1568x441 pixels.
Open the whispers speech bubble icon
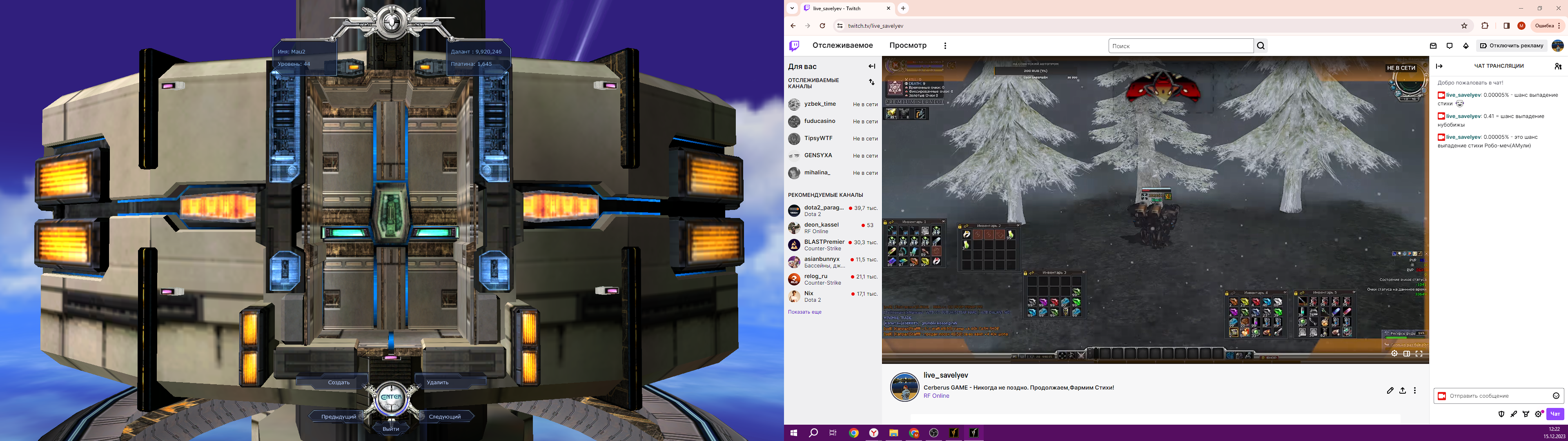click(x=1449, y=46)
